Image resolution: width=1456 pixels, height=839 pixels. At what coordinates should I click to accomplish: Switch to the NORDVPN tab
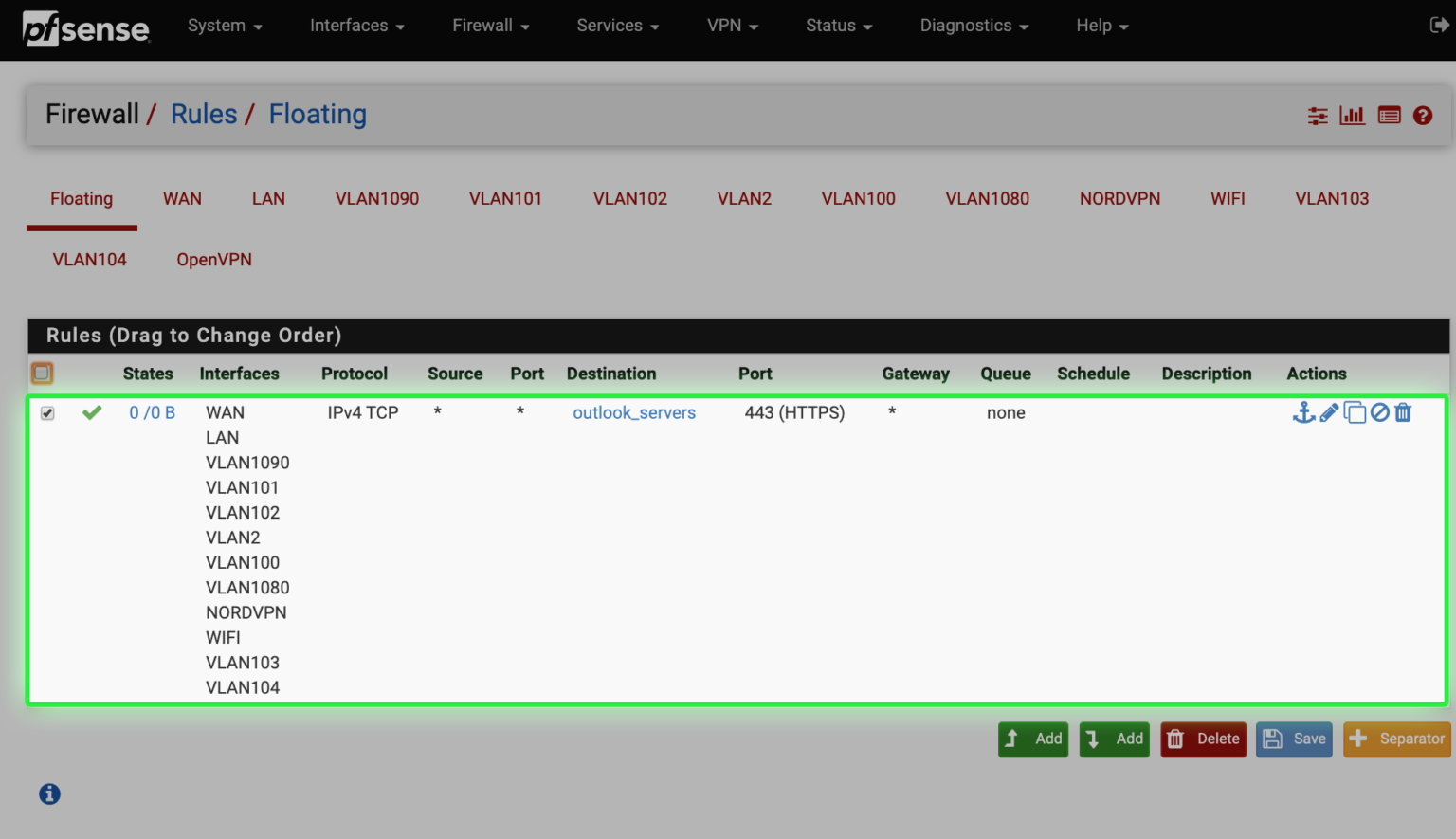click(x=1119, y=198)
